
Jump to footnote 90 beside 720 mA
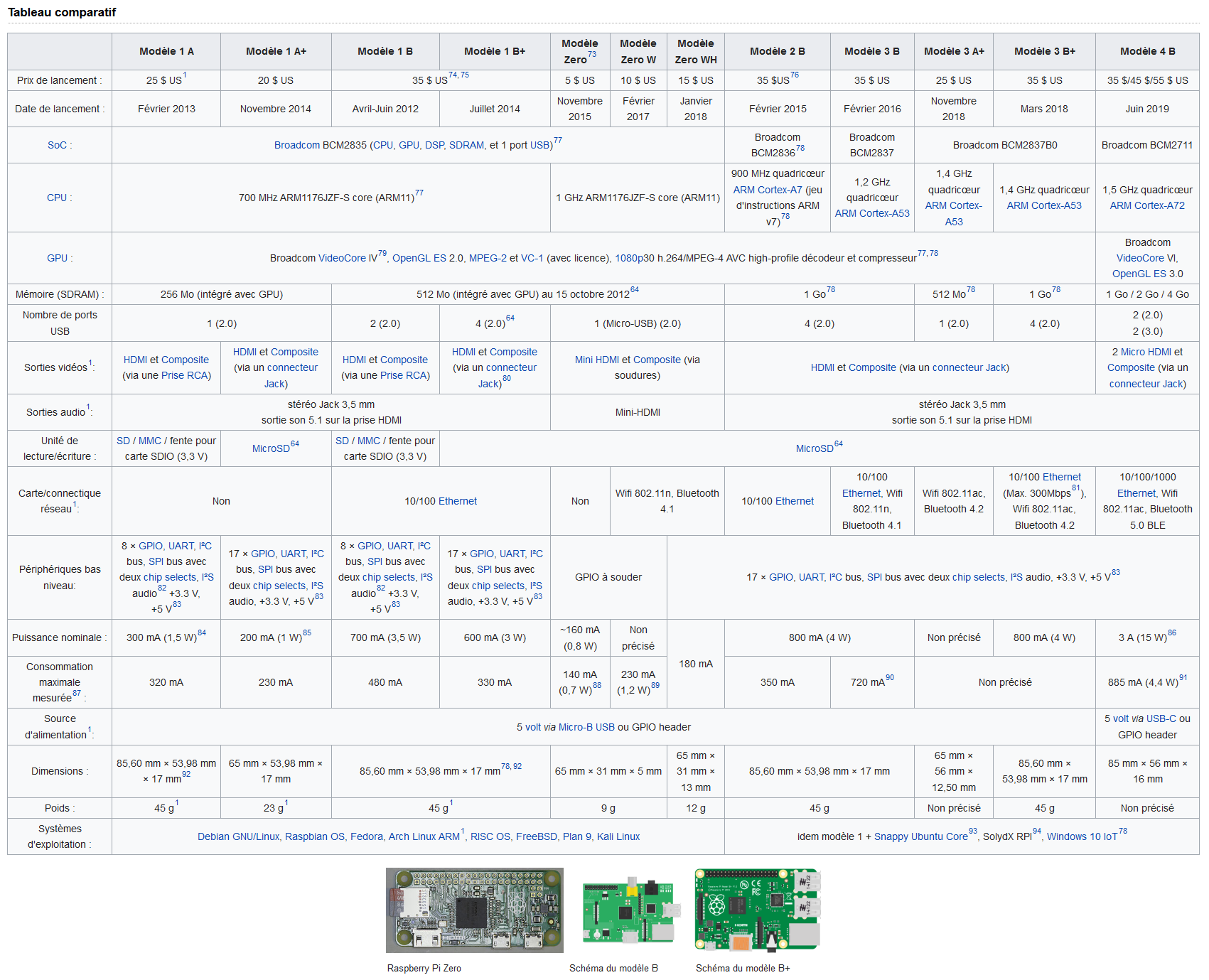tap(890, 677)
